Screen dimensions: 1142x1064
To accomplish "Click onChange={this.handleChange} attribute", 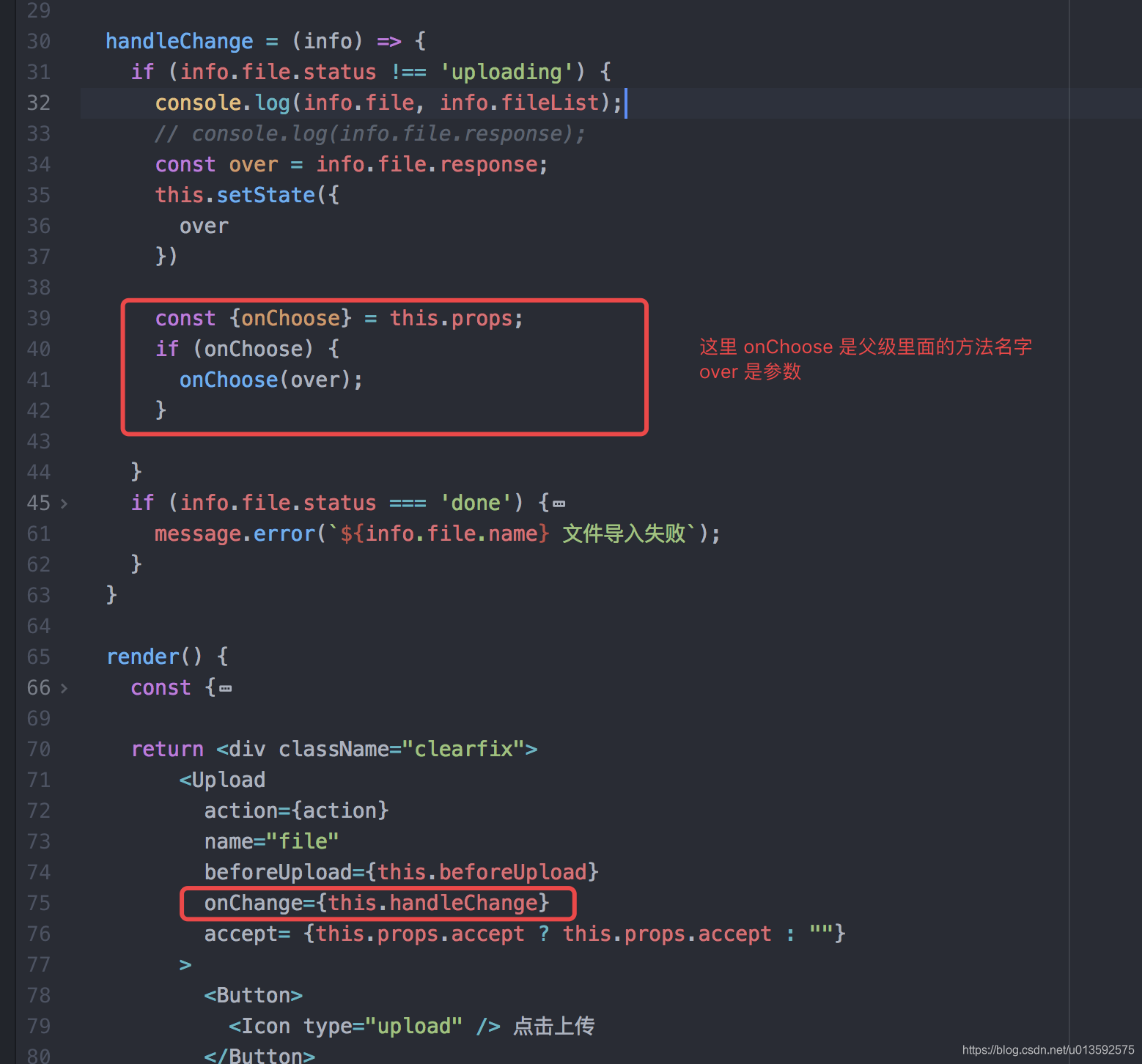I will (377, 903).
